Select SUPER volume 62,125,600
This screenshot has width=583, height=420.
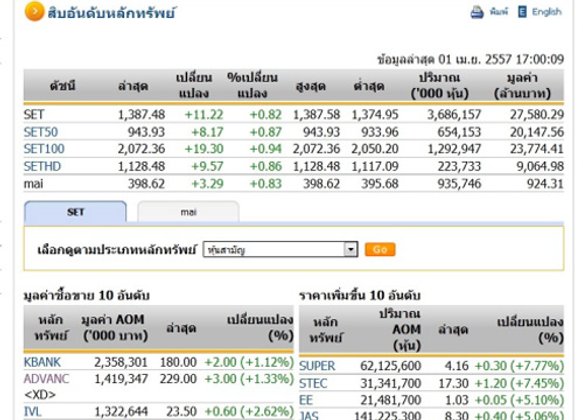click(390, 366)
